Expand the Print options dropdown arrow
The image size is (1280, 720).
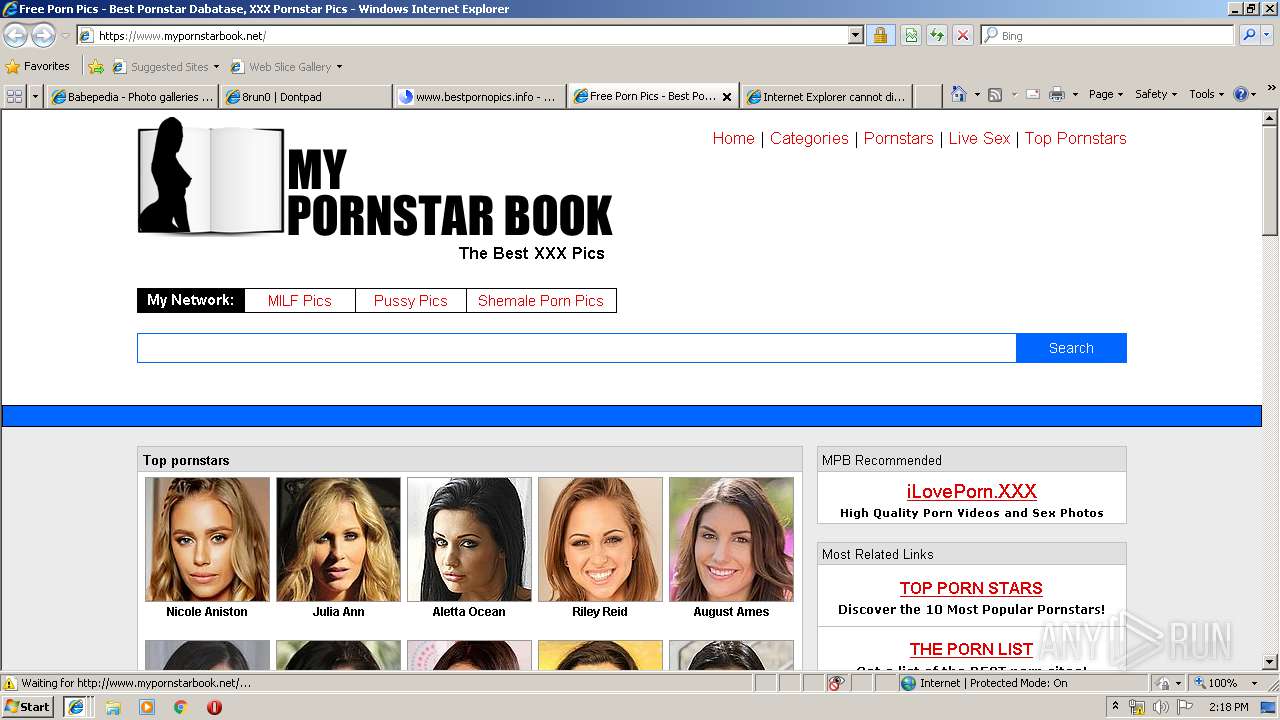1075,94
